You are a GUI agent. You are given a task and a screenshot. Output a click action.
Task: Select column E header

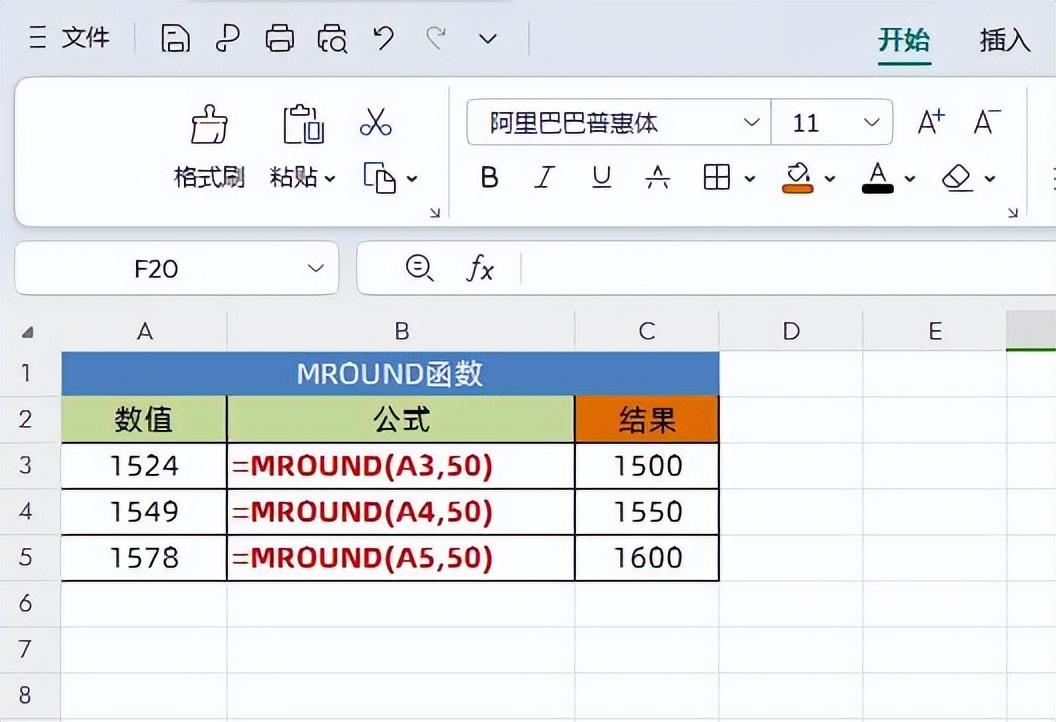point(935,331)
